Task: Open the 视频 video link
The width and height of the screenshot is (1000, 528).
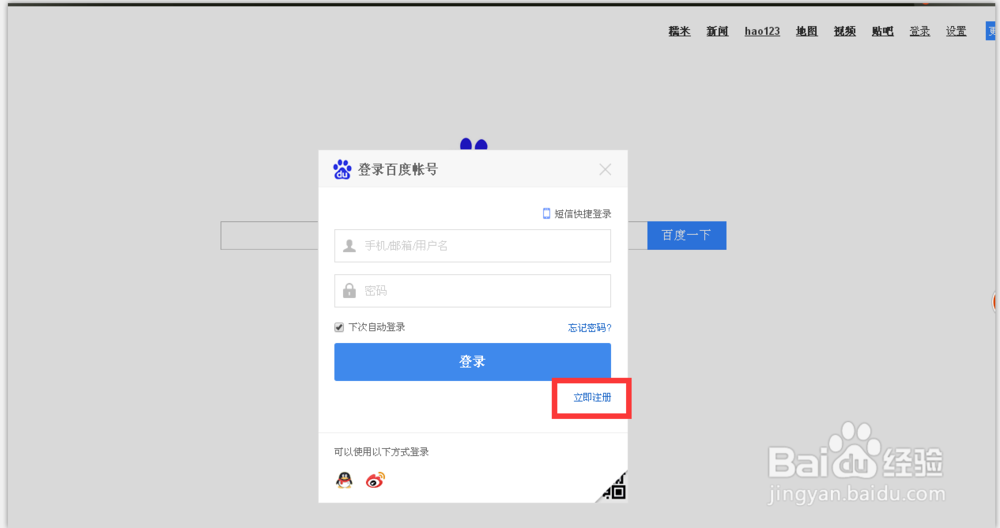Action: coord(845,31)
